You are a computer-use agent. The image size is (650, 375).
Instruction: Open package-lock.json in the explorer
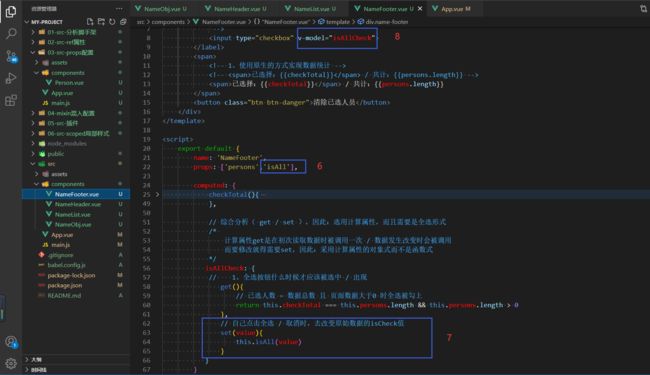click(77, 275)
